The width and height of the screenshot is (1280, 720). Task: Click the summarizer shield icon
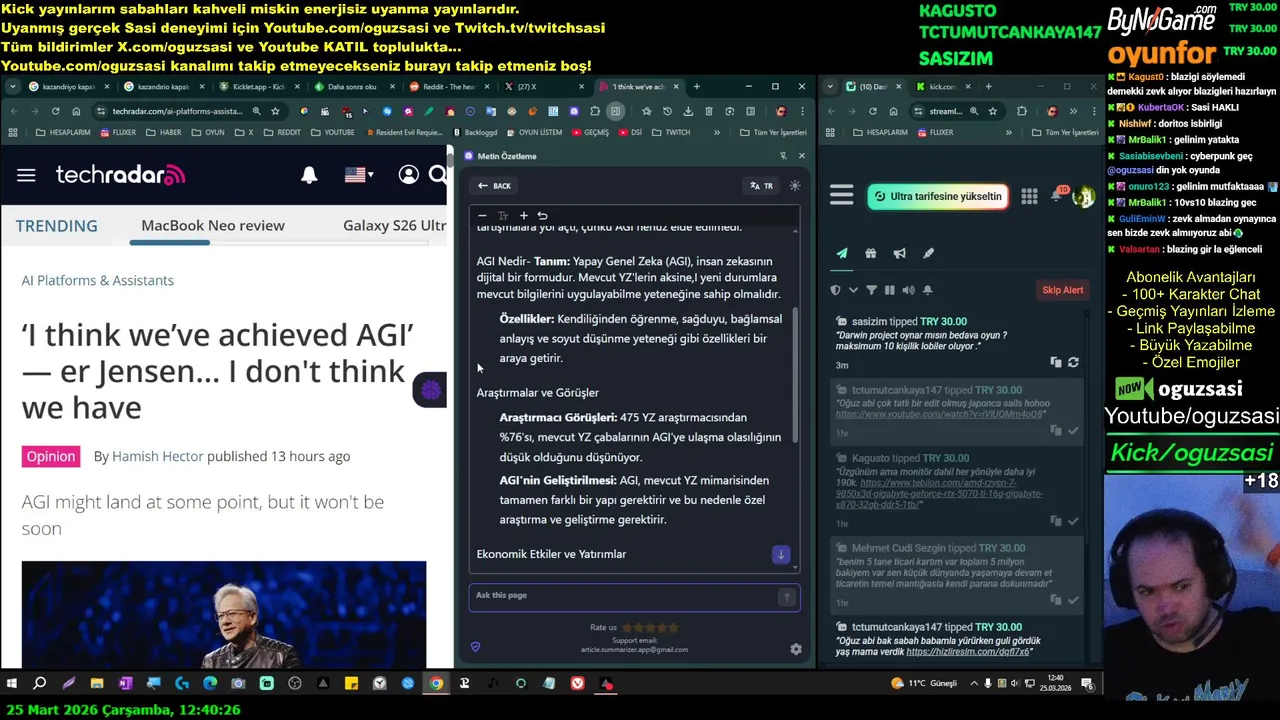tap(475, 647)
